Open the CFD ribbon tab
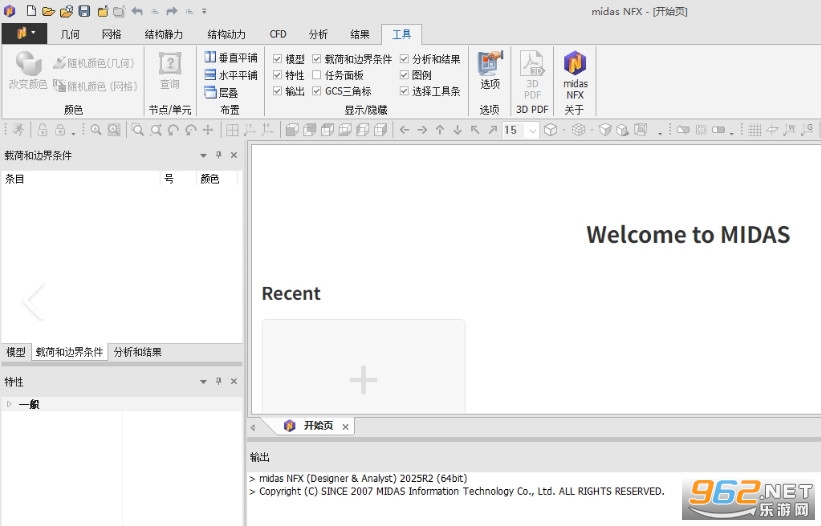The width and height of the screenshot is (821, 526). pyautogui.click(x=278, y=34)
